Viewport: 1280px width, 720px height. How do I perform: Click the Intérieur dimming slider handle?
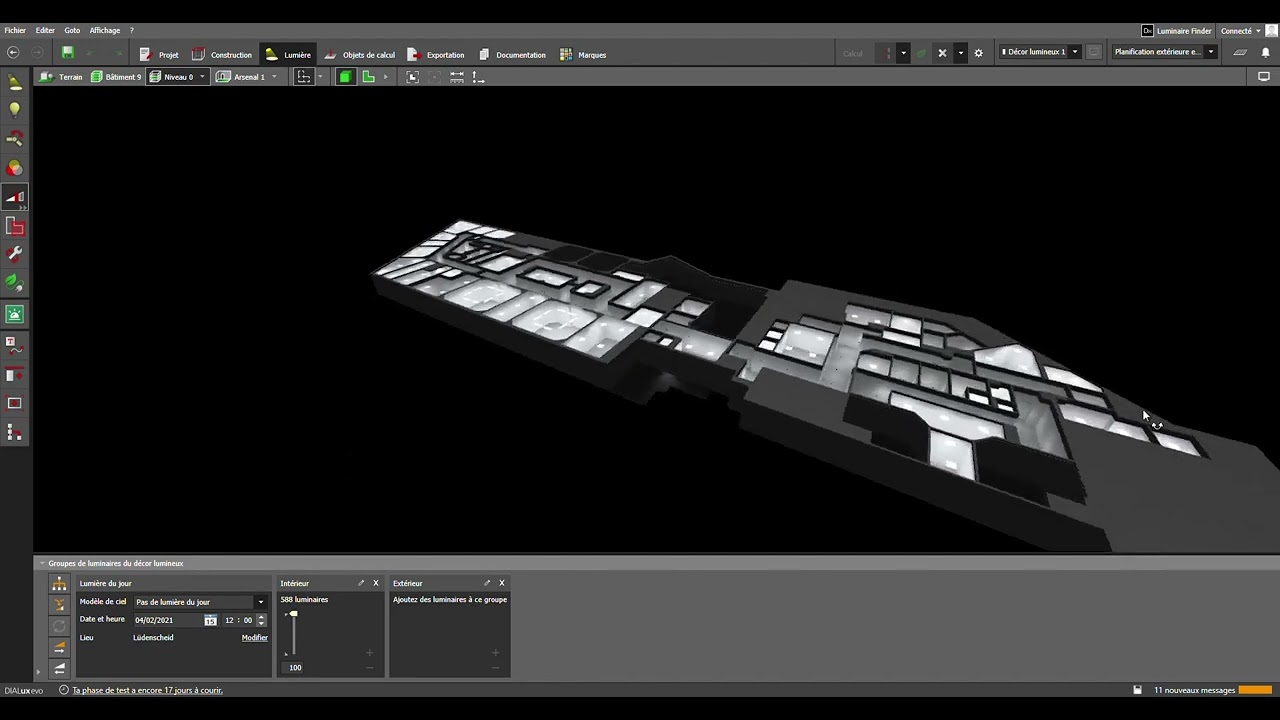(292, 614)
